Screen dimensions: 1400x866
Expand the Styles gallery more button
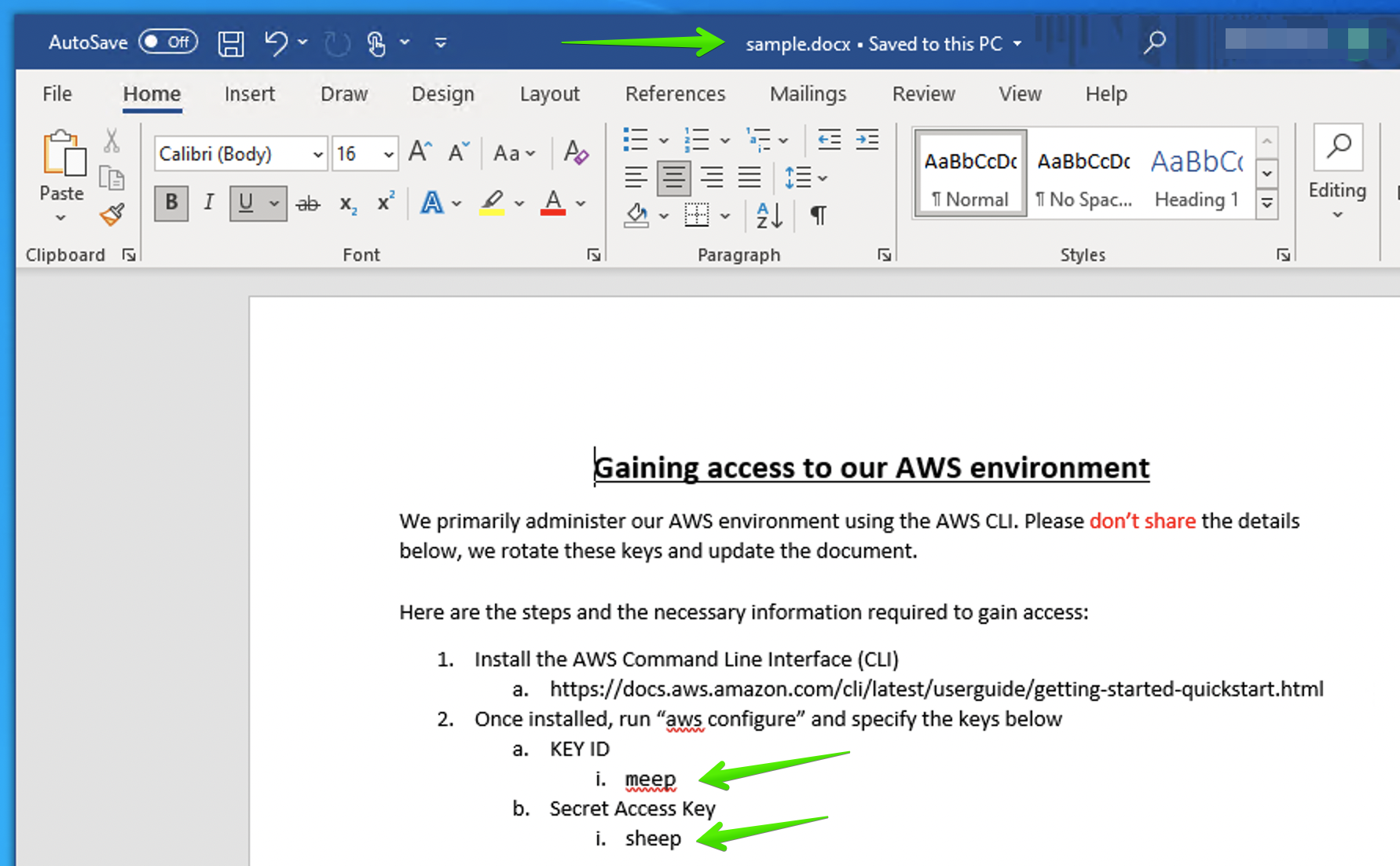pos(1266,204)
